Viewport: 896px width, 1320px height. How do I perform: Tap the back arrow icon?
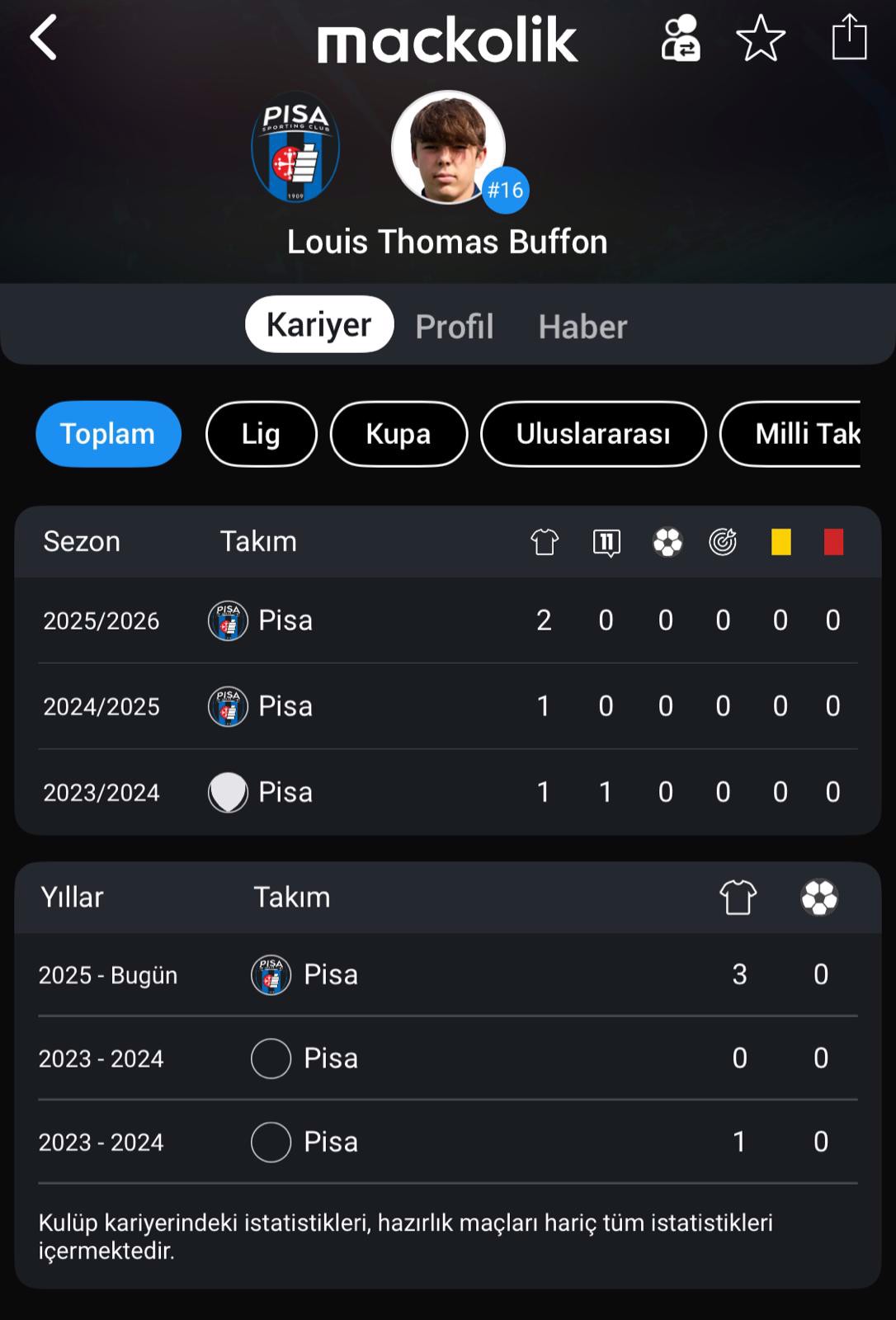click(44, 38)
